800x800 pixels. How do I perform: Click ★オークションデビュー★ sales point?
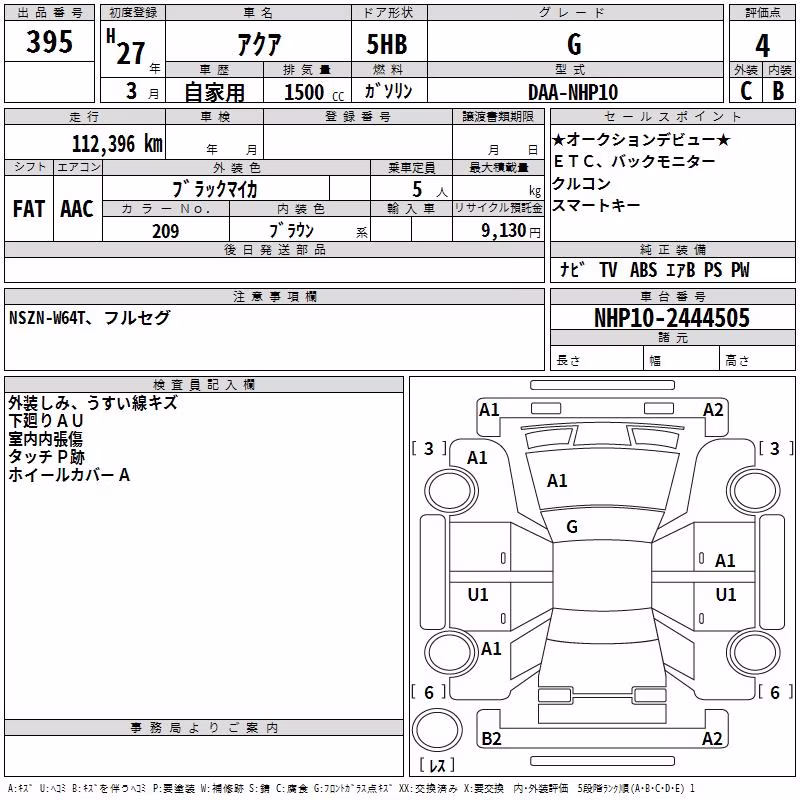coord(641,139)
